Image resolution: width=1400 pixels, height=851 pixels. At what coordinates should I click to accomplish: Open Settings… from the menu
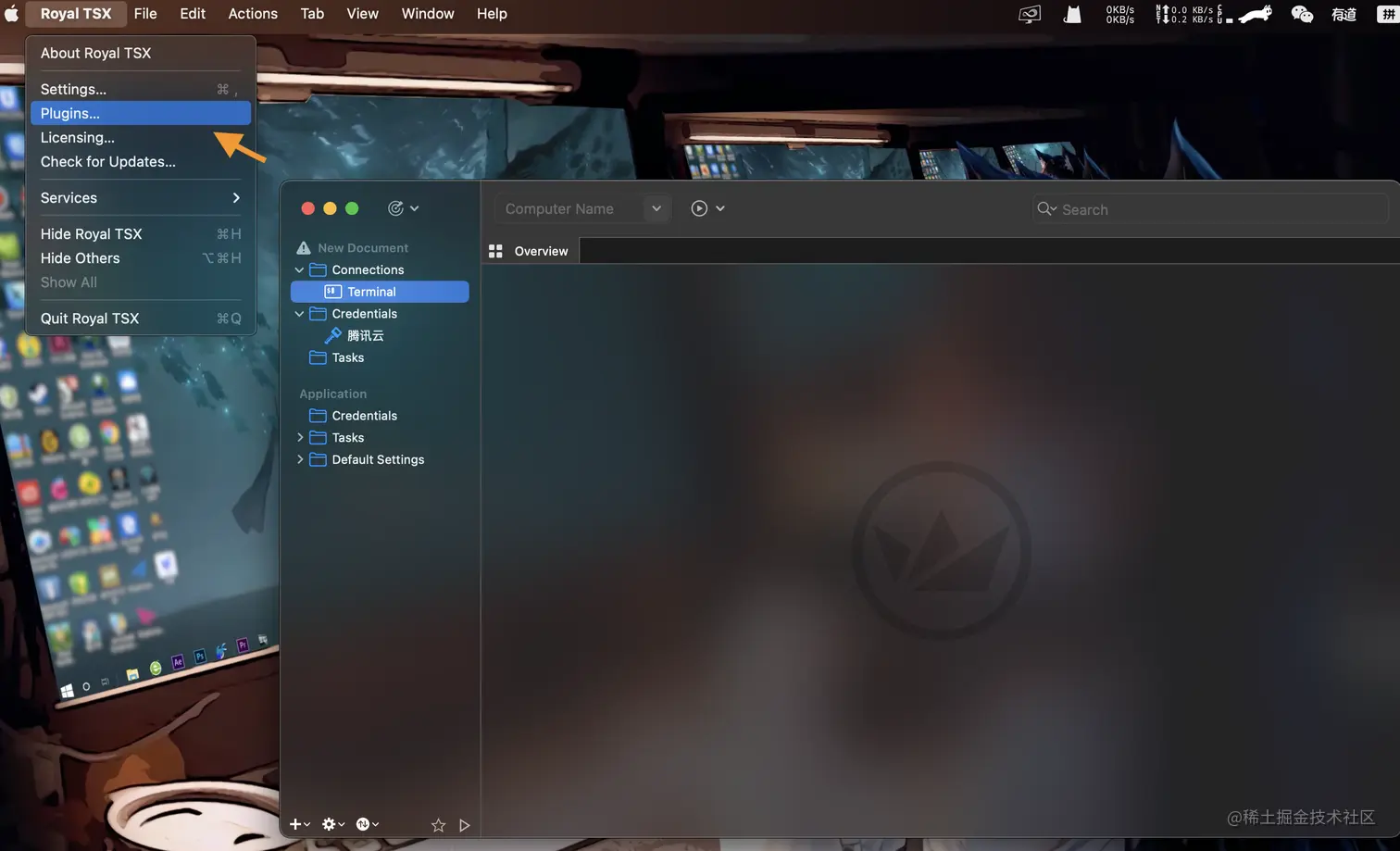141,89
